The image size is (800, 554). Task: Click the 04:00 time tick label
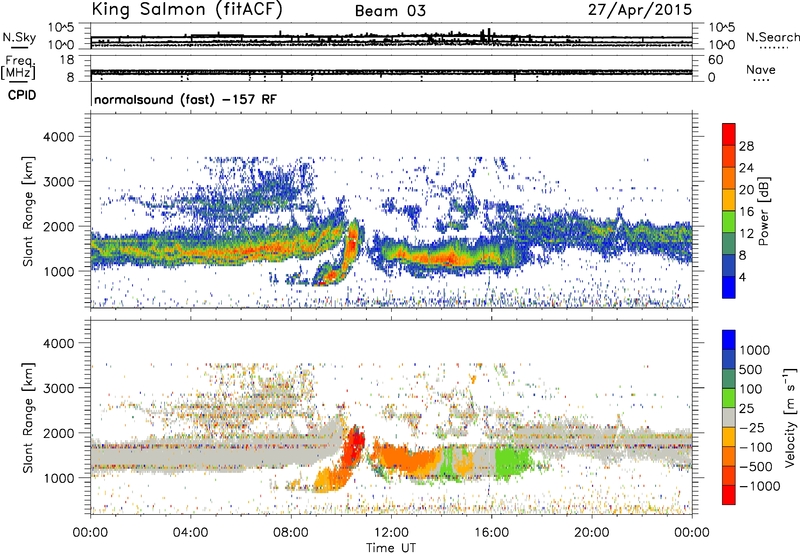coord(190,533)
